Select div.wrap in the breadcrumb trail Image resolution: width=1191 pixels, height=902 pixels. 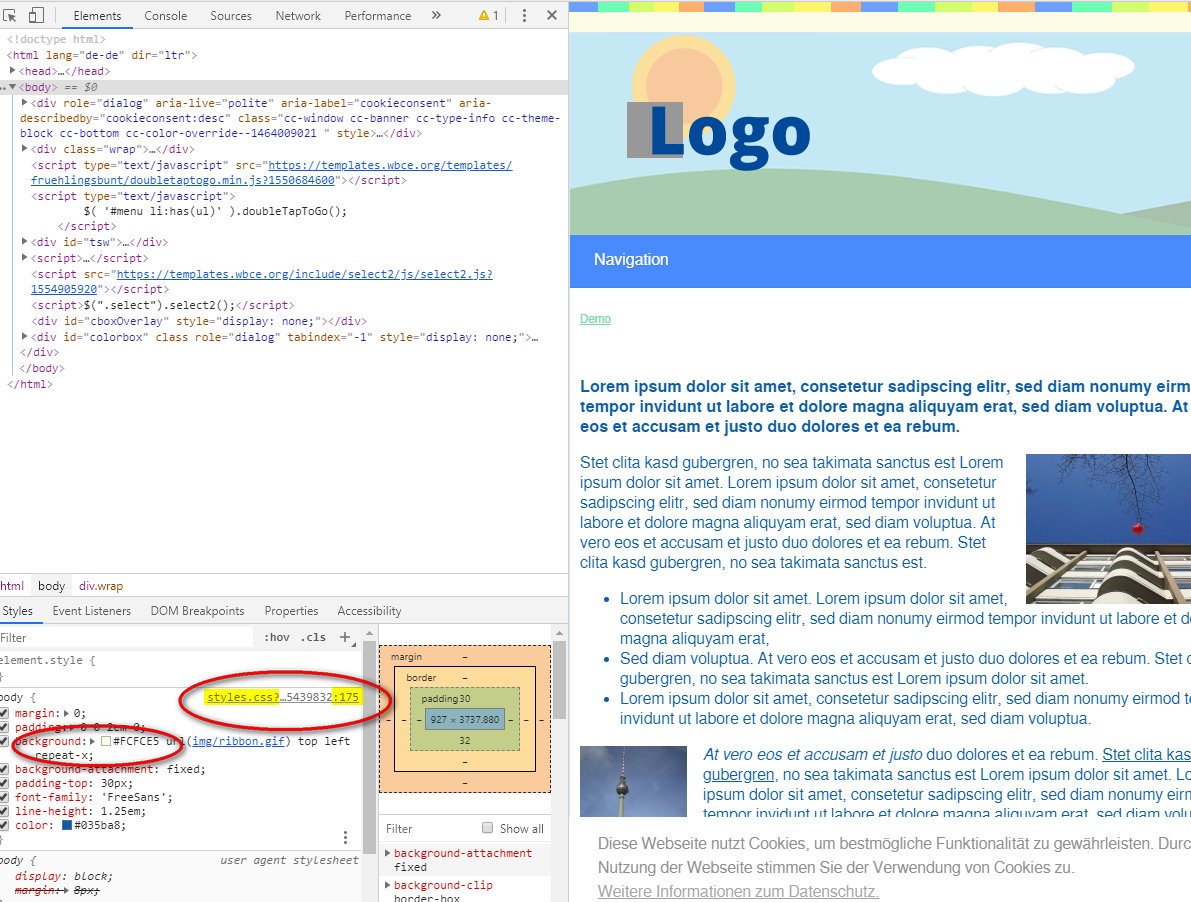point(101,585)
